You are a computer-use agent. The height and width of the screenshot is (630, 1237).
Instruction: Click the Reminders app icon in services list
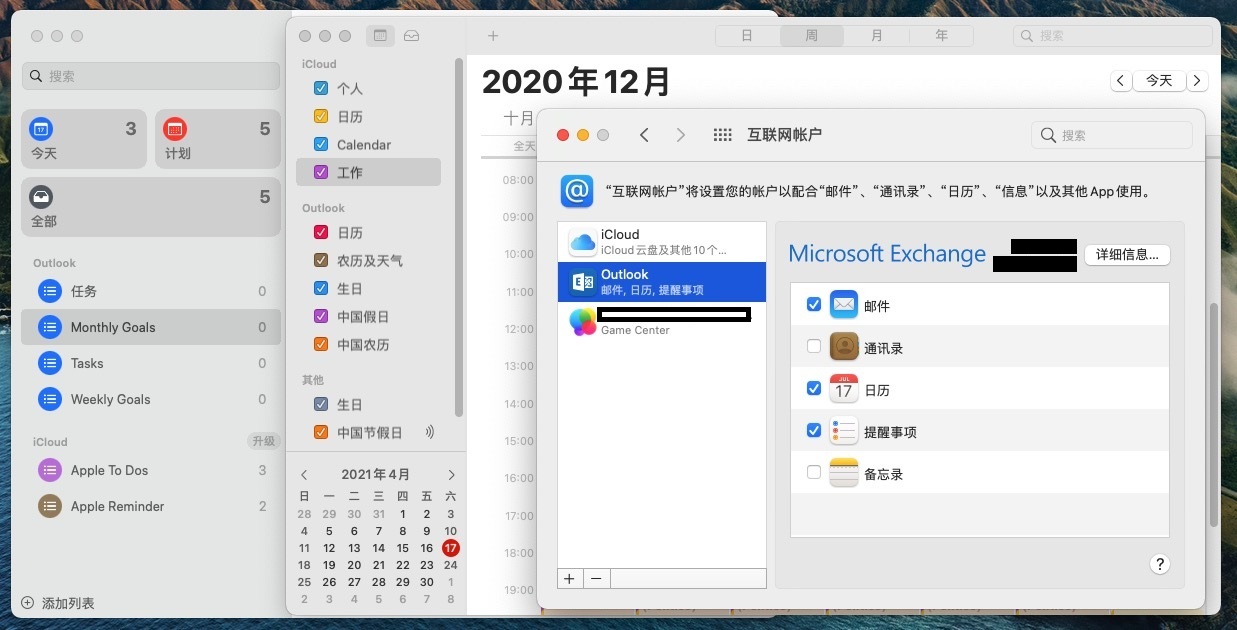pos(844,430)
